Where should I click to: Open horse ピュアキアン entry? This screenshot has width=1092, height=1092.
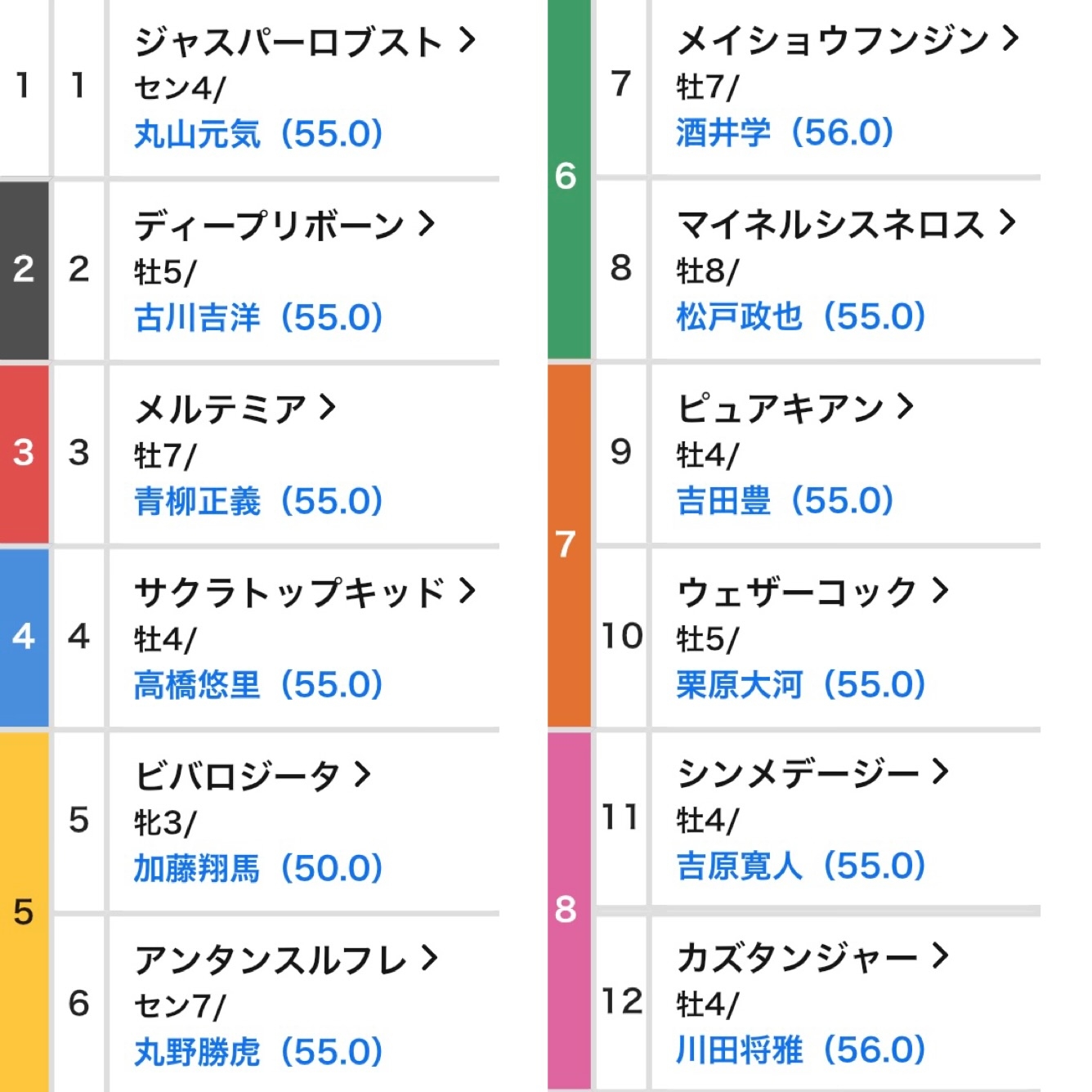pyautogui.click(x=781, y=408)
